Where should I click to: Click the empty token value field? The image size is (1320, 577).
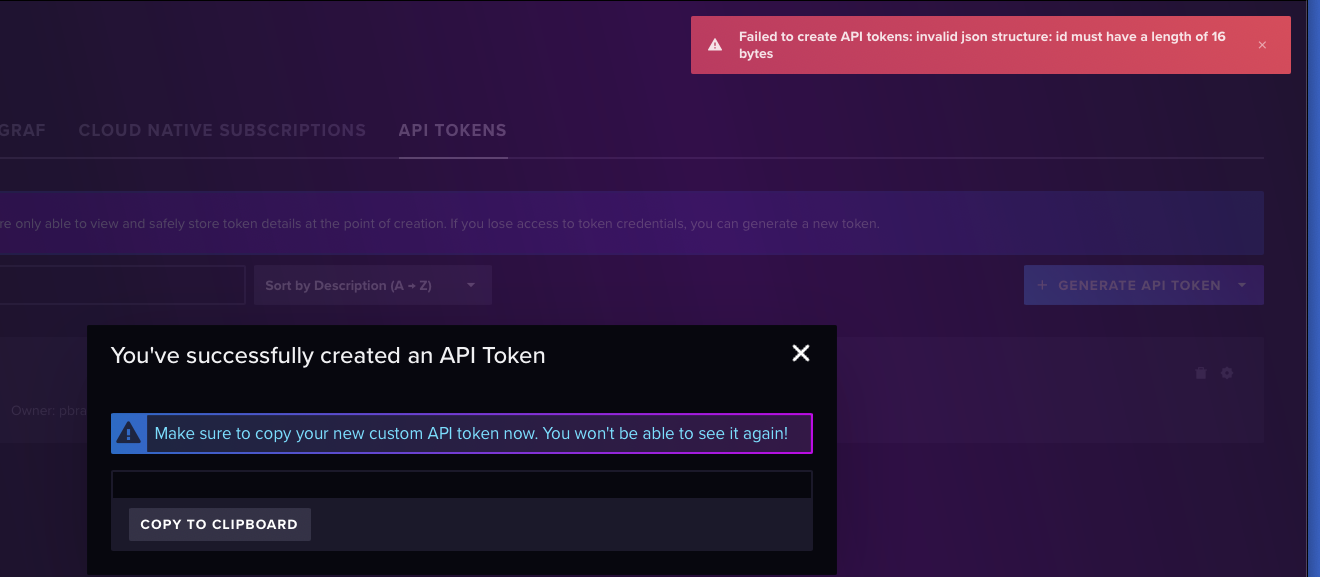pos(461,484)
